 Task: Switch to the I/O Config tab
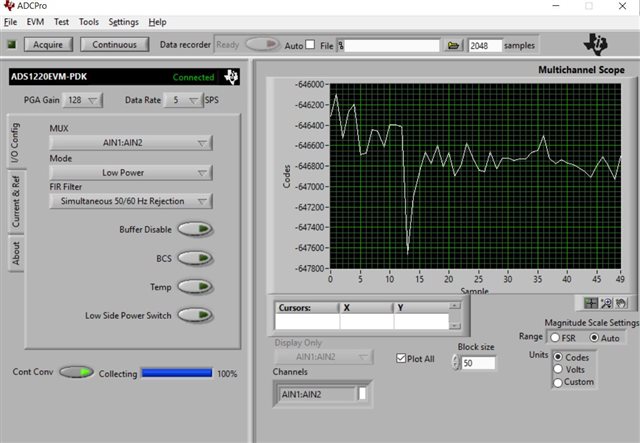click(x=16, y=142)
